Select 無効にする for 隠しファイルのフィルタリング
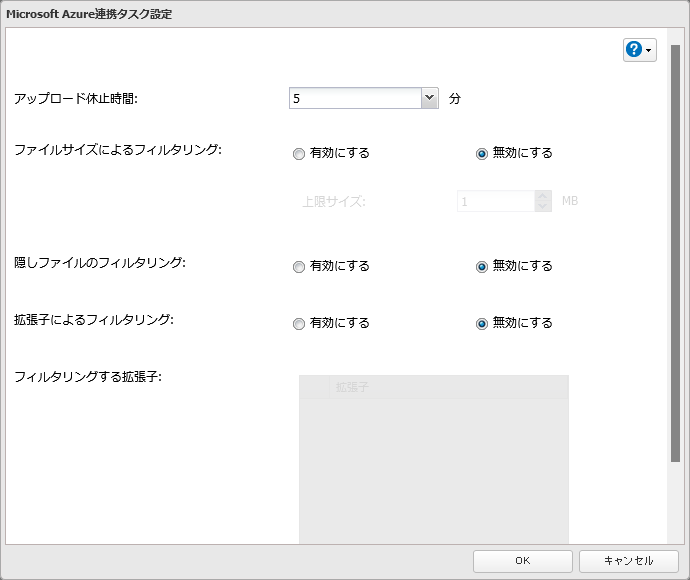This screenshot has height=580, width=690. tap(482, 267)
